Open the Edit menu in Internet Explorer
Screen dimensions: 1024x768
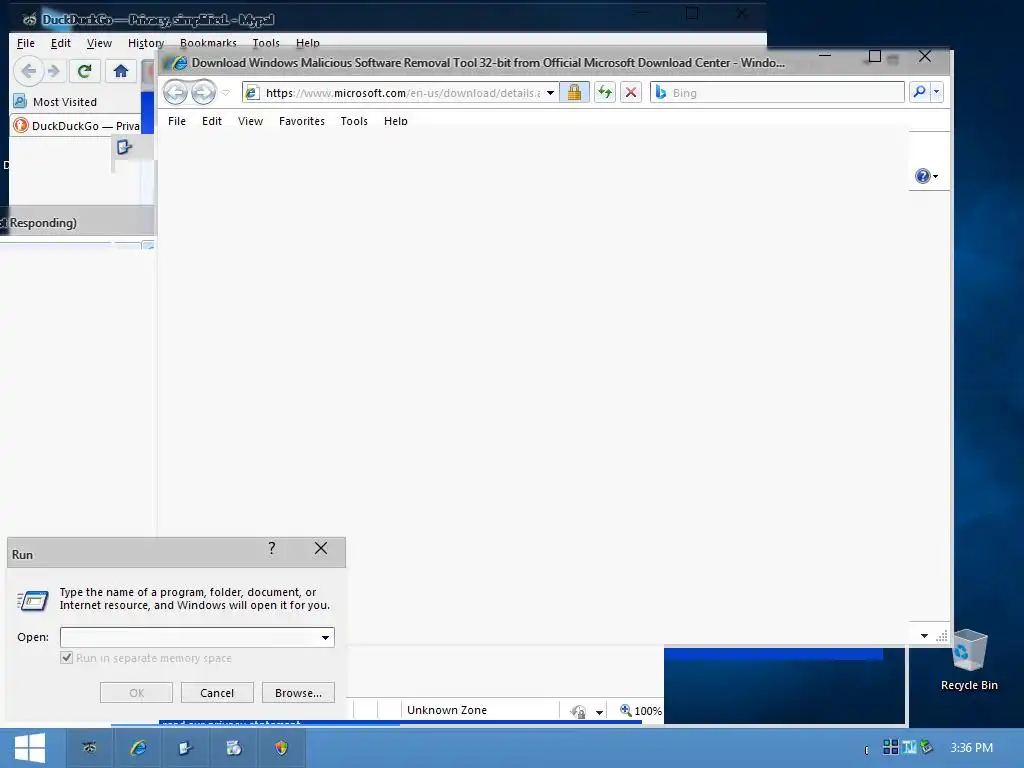pyautogui.click(x=212, y=121)
